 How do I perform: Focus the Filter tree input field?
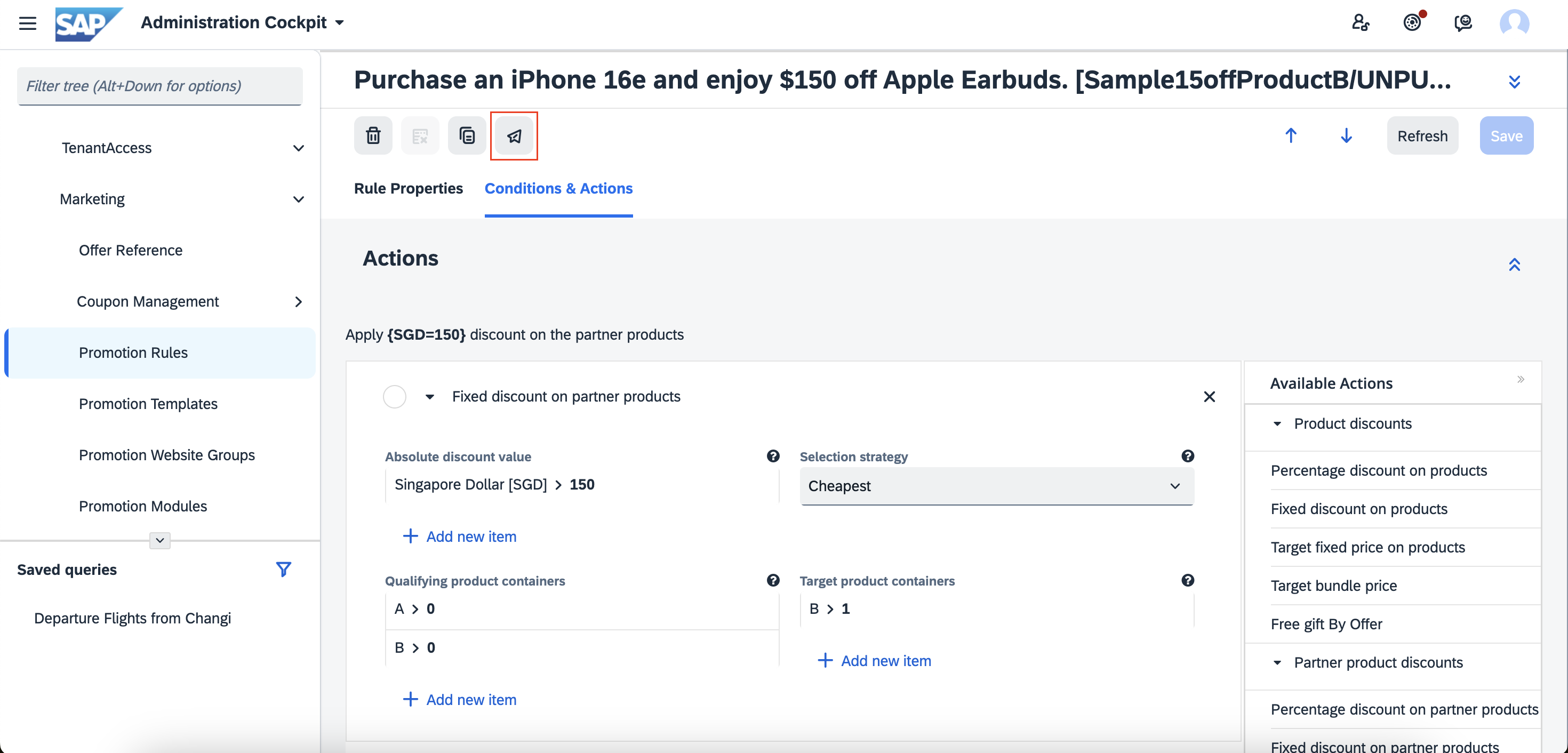[159, 86]
